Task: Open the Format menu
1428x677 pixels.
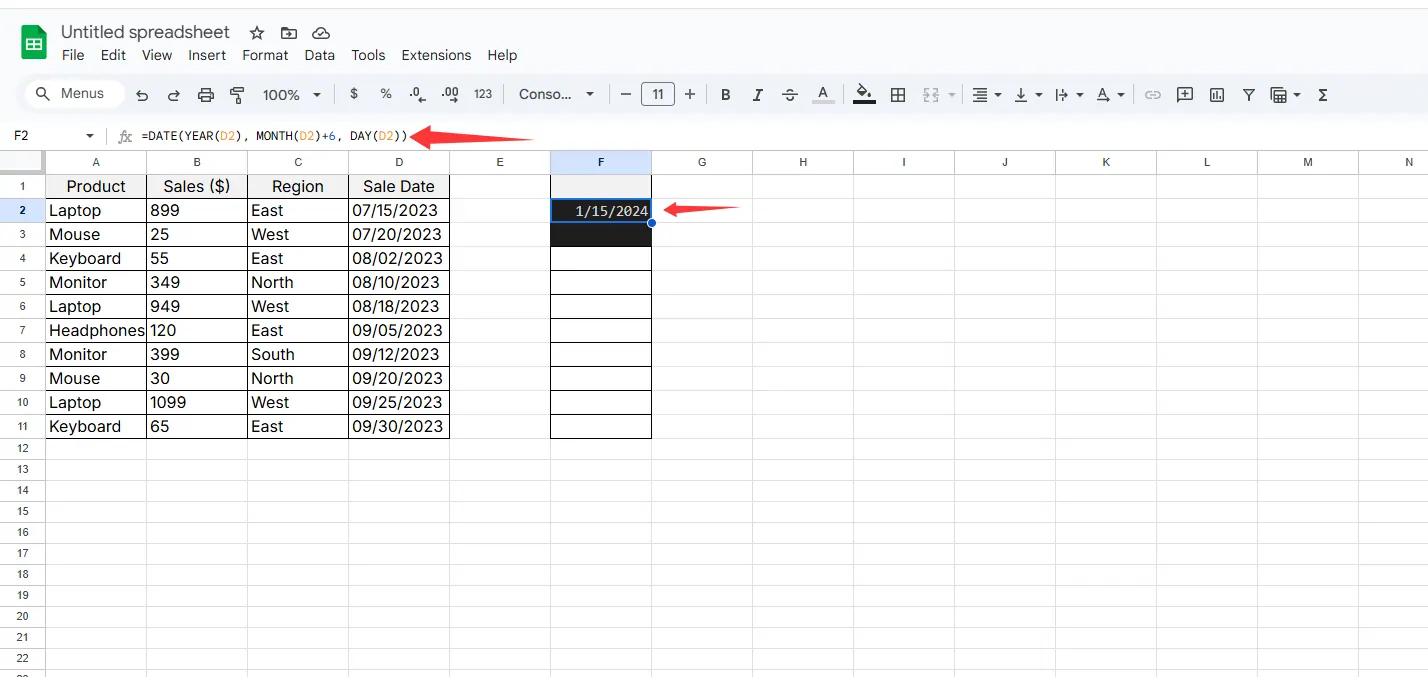Action: click(x=265, y=55)
